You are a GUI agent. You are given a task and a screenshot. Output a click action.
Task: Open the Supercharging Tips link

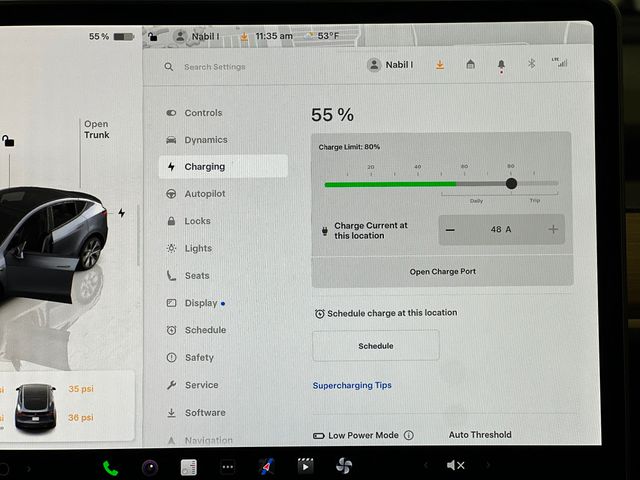352,385
